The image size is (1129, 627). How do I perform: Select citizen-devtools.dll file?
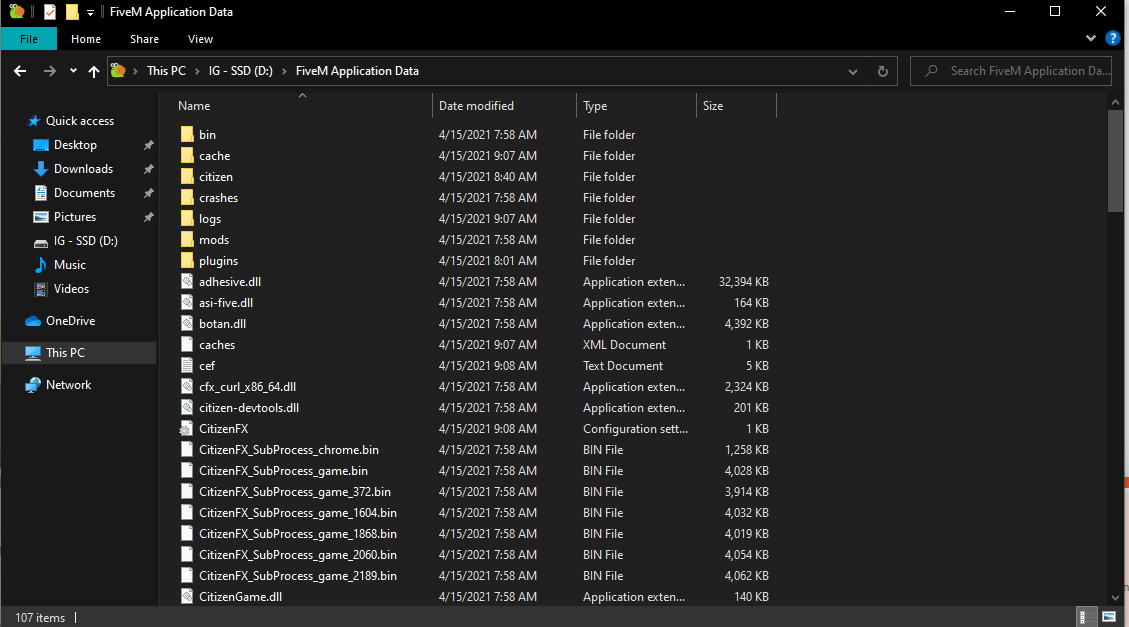[248, 407]
